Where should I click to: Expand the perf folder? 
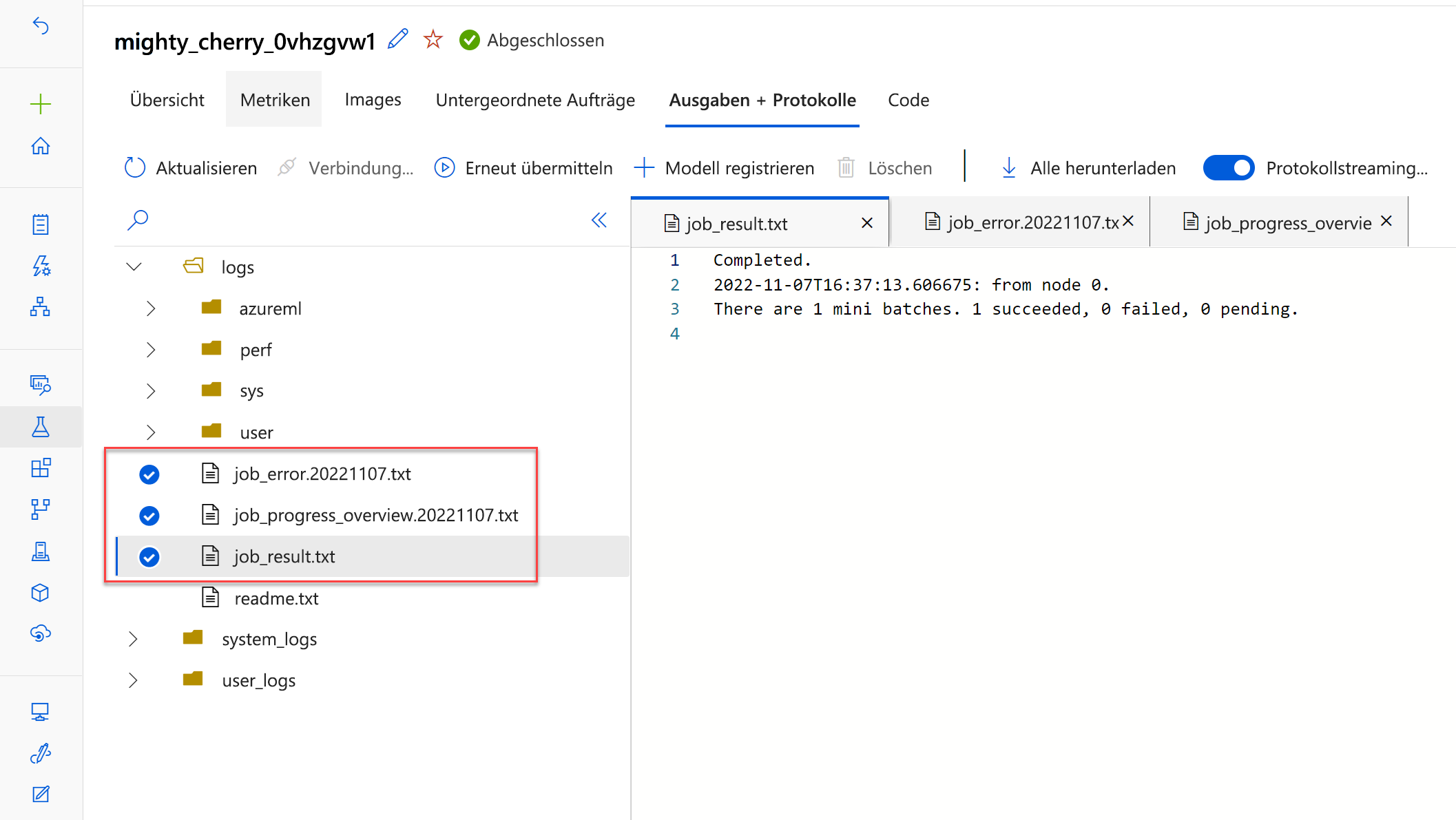point(151,350)
